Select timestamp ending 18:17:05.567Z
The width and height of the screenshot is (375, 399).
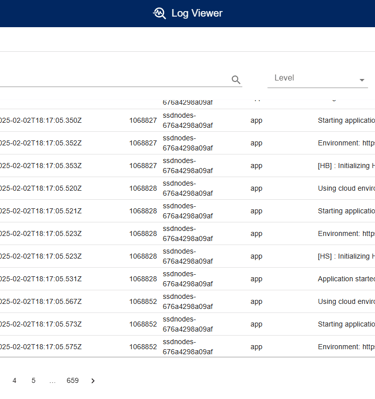(x=41, y=302)
